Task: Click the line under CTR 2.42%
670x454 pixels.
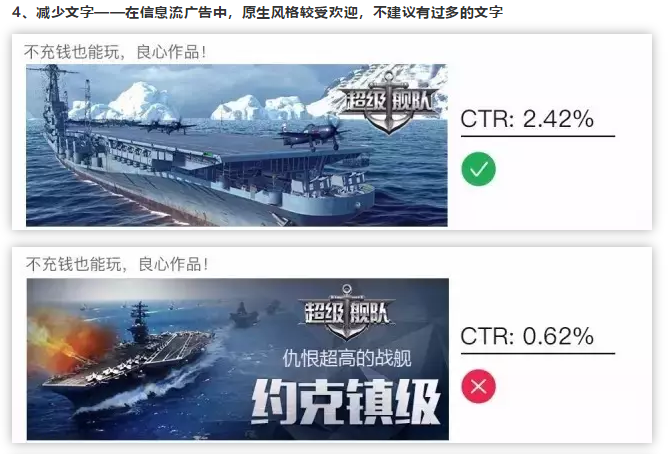Action: click(538, 136)
